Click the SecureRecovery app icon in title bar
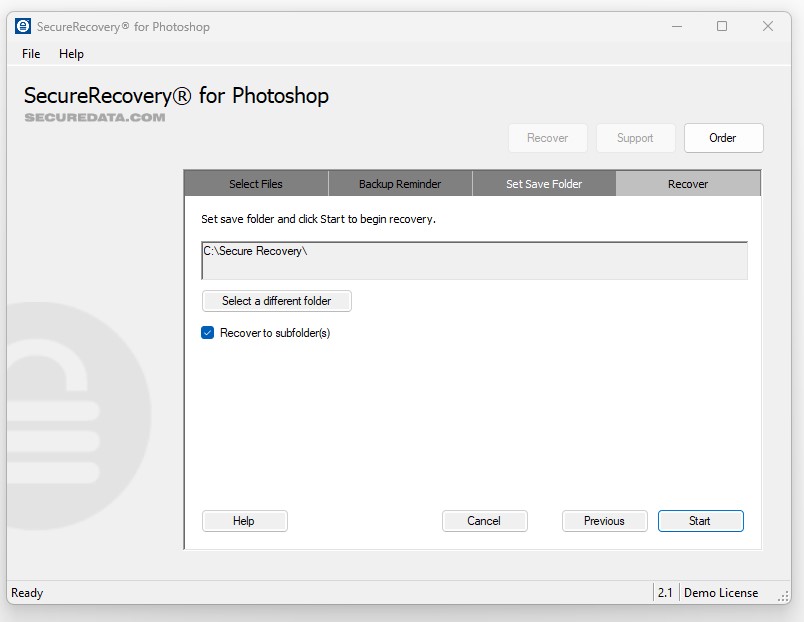 coord(24,27)
